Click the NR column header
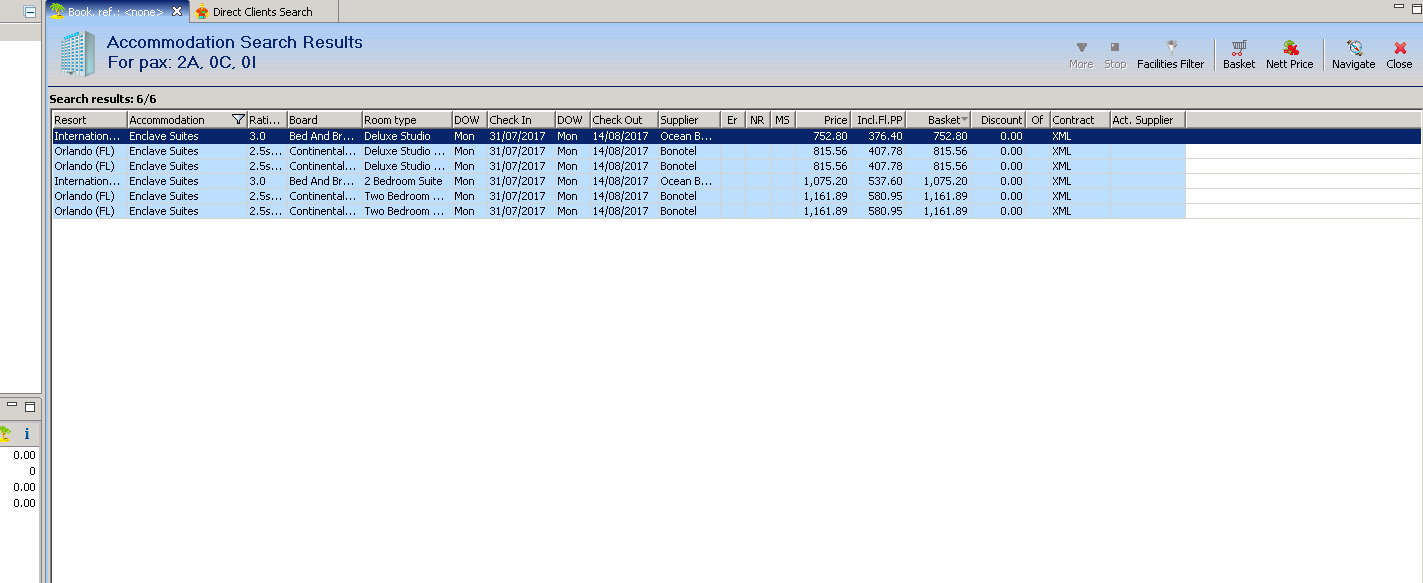The image size is (1423, 583). coord(757,120)
